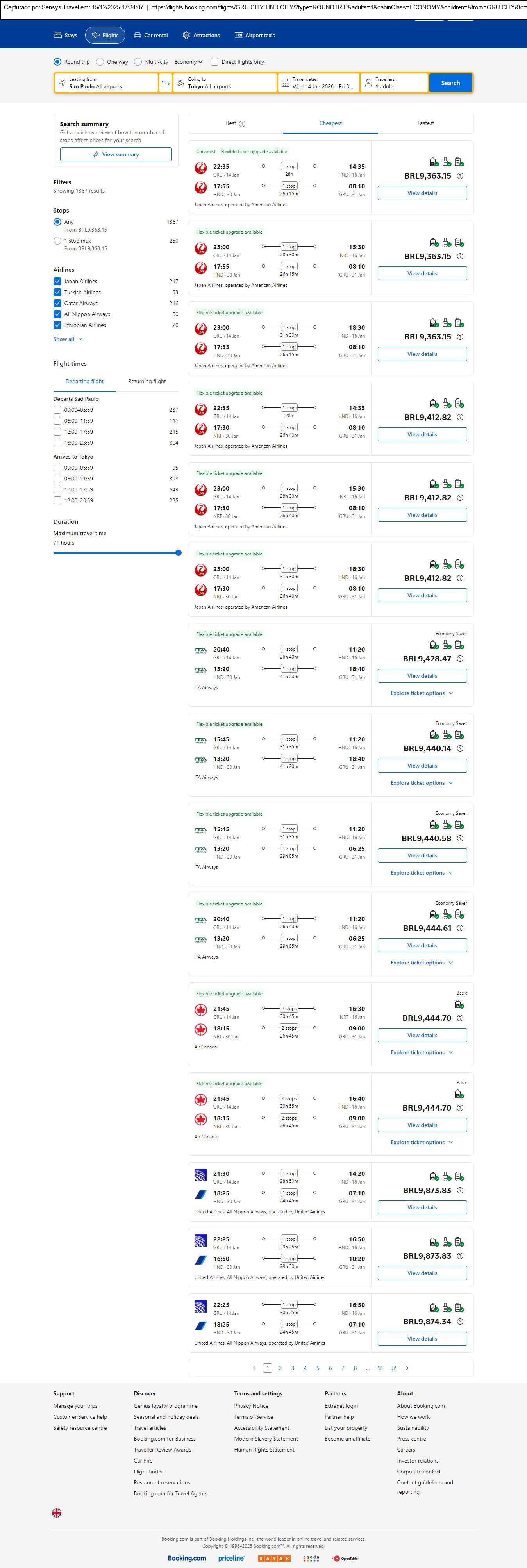Switch to the Fastest tab

click(425, 123)
